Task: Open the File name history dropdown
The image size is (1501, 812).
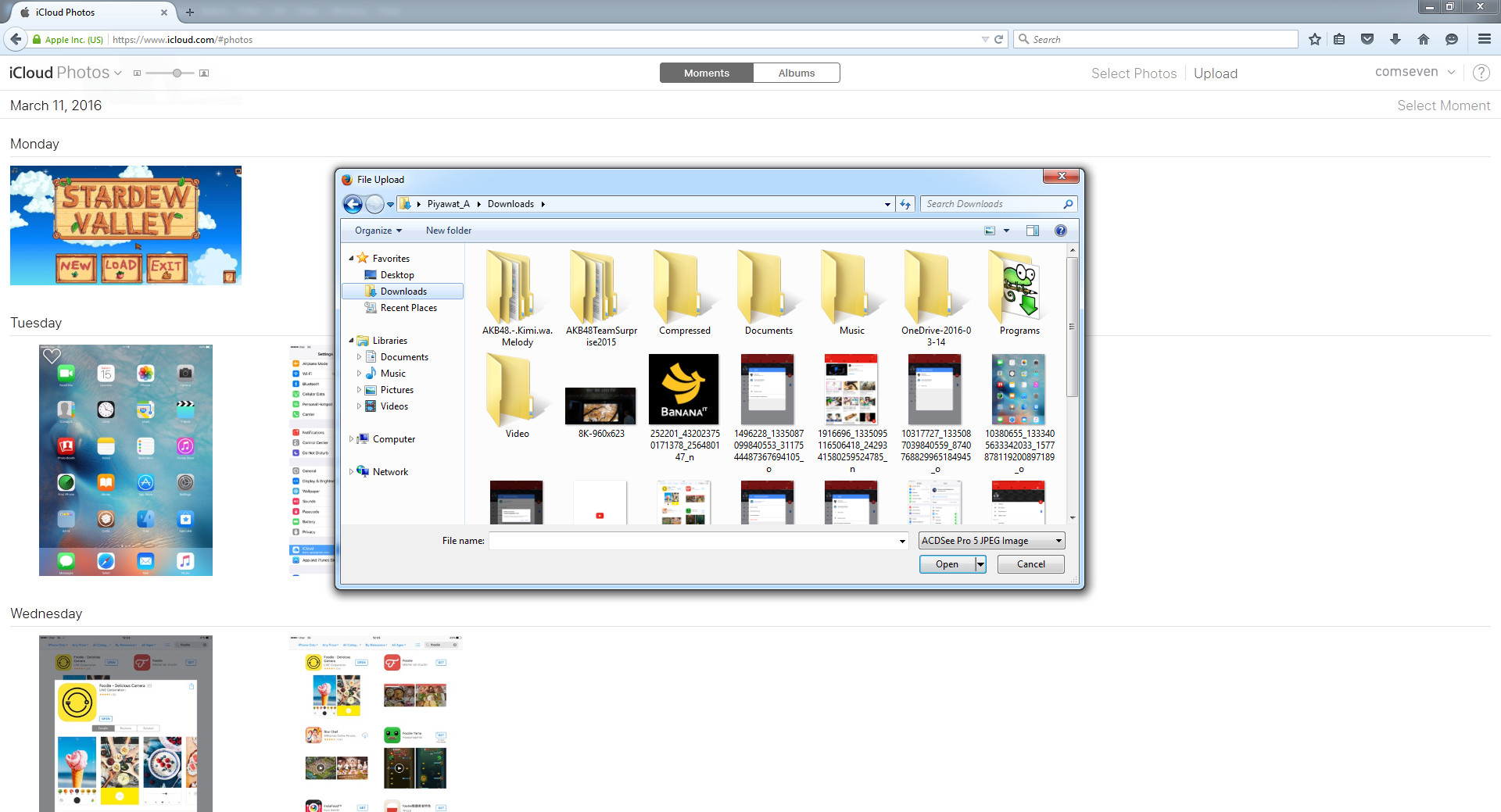Action: click(x=902, y=541)
